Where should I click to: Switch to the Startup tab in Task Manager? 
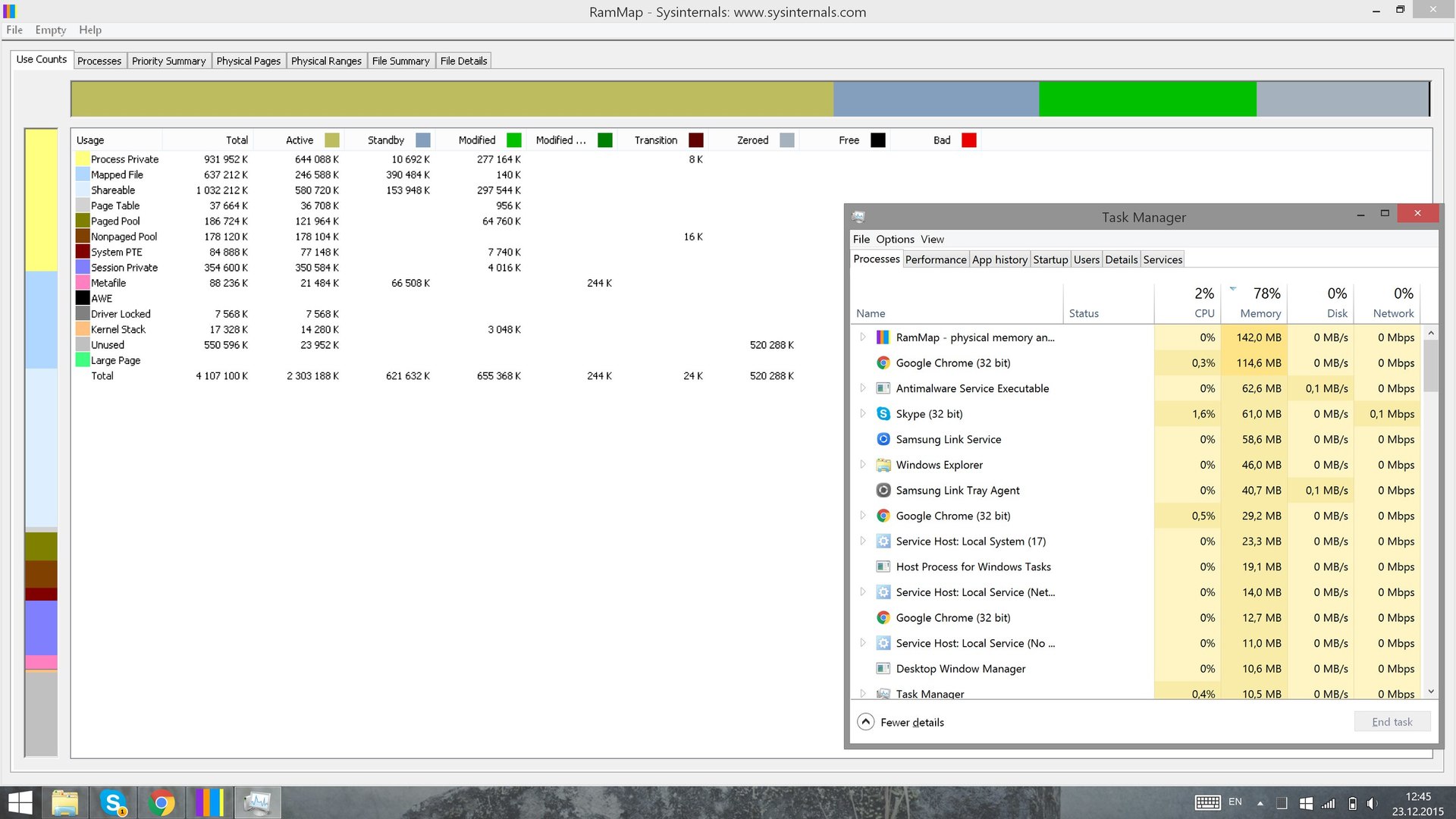pyautogui.click(x=1050, y=259)
